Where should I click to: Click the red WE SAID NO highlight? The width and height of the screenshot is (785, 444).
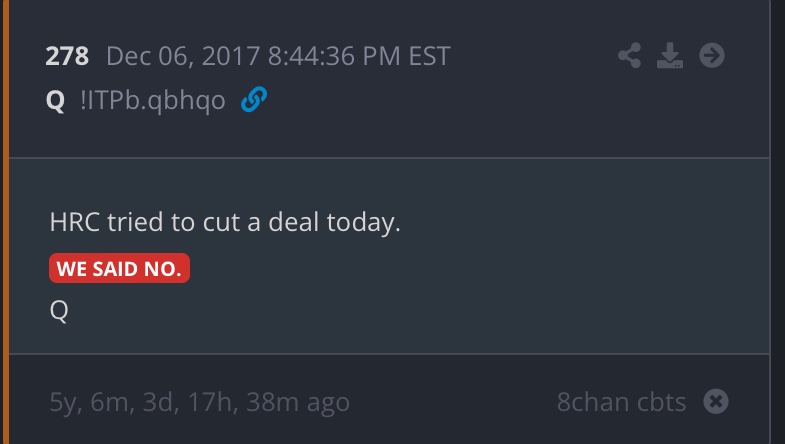119,268
